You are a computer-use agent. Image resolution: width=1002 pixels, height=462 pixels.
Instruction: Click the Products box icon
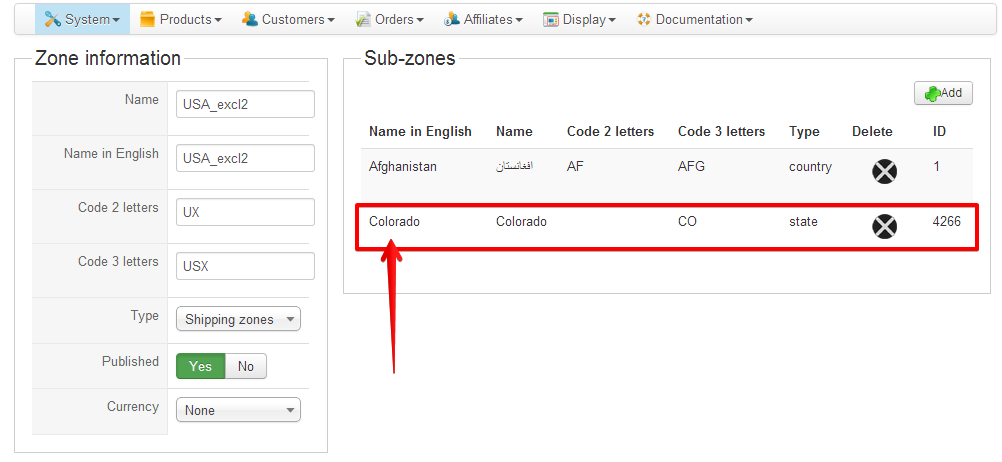point(147,19)
